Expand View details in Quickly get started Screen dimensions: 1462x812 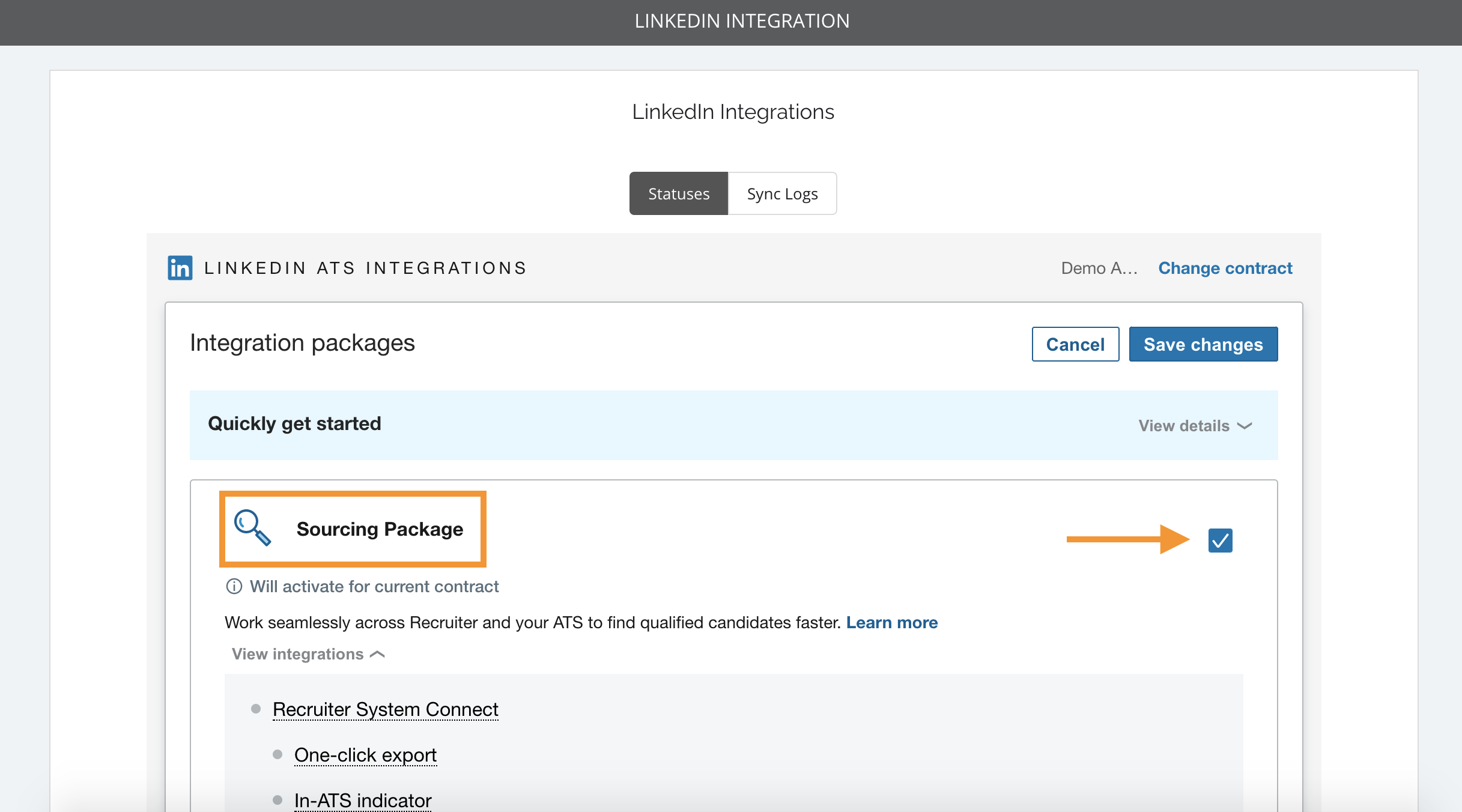[1195, 426]
